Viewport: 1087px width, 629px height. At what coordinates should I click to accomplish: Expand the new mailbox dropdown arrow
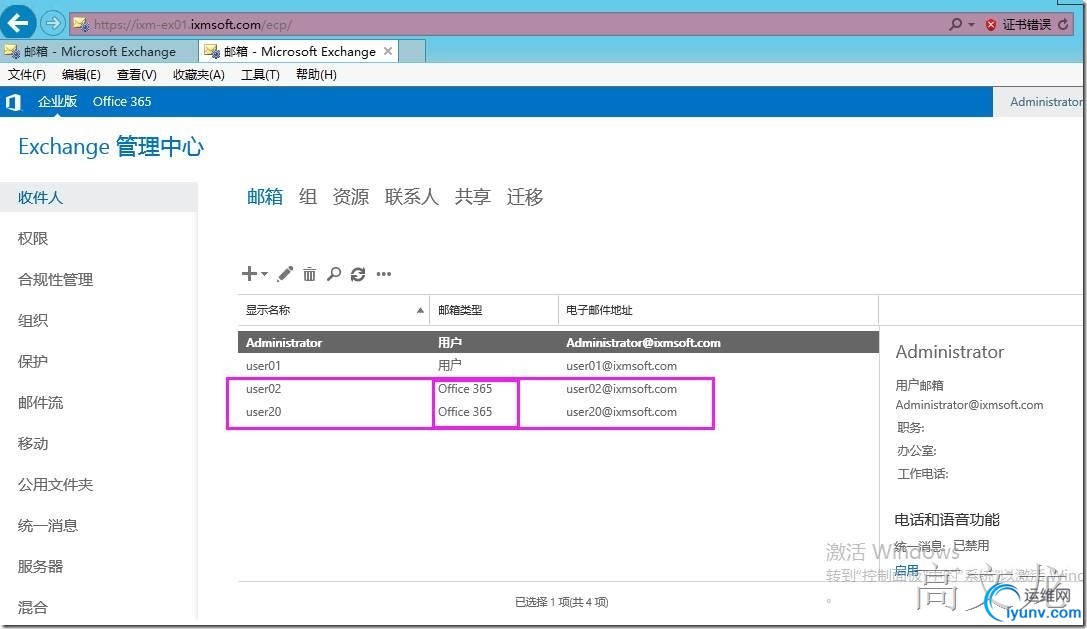(264, 274)
